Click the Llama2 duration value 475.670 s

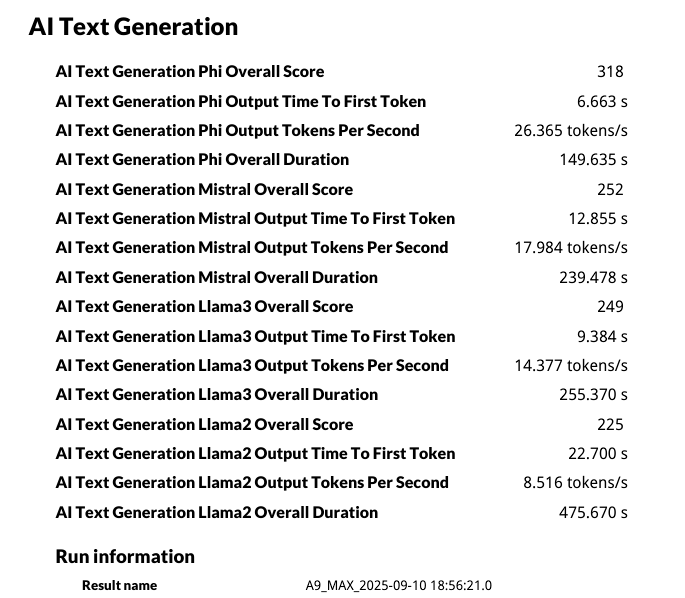[593, 512]
